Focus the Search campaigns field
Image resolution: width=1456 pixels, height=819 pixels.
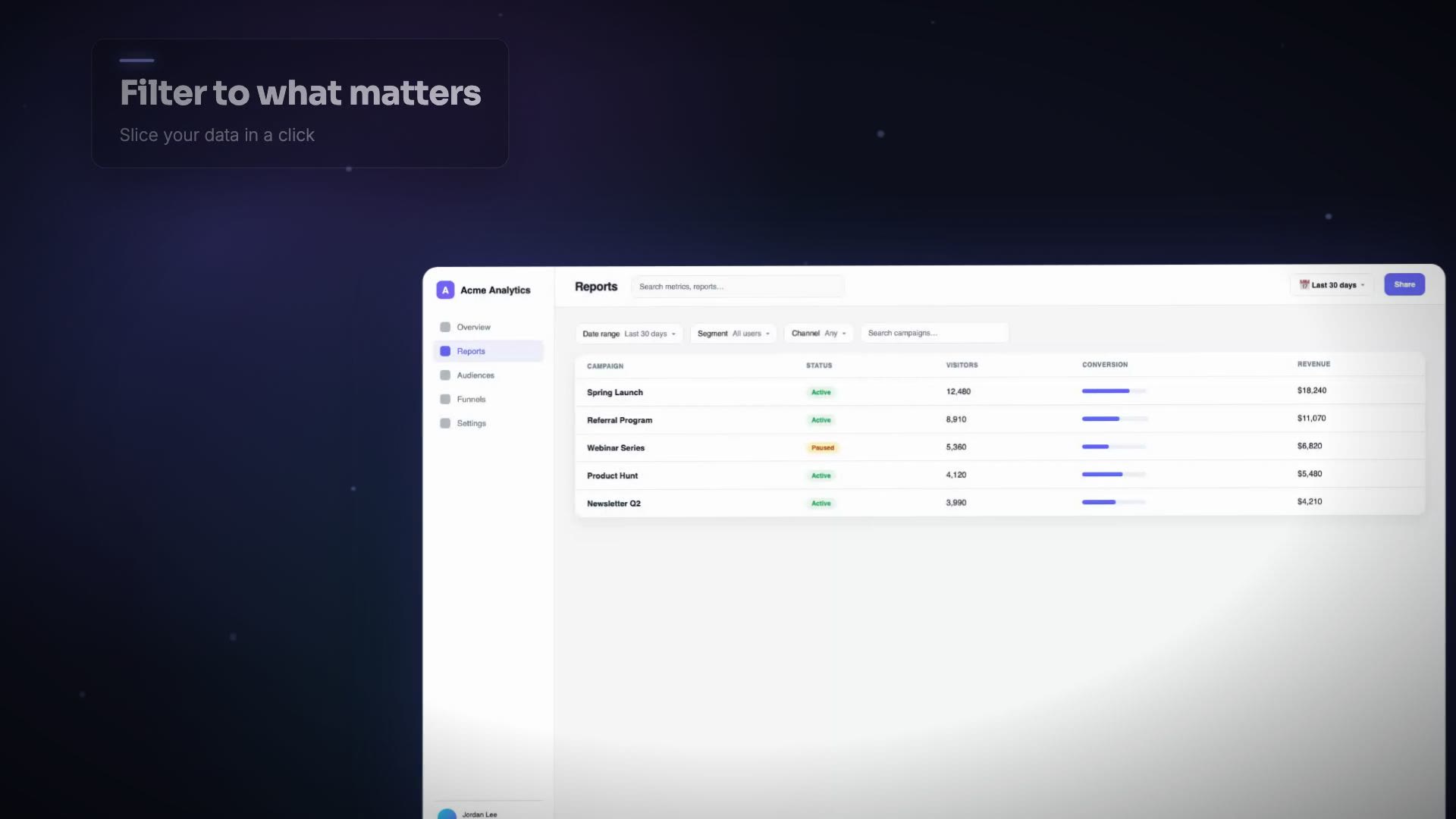pyautogui.click(x=934, y=333)
